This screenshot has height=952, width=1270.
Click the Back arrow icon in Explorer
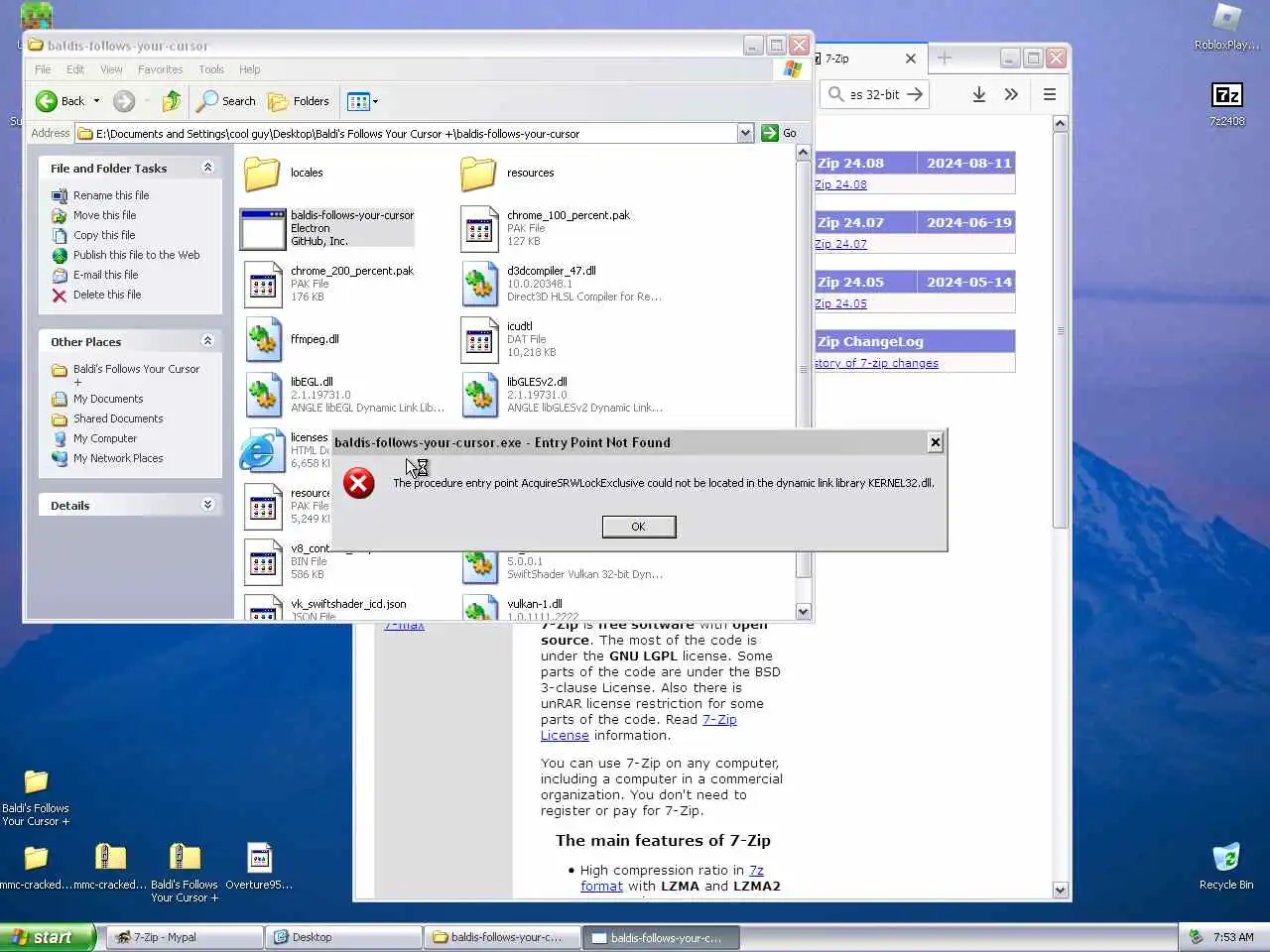click(47, 101)
